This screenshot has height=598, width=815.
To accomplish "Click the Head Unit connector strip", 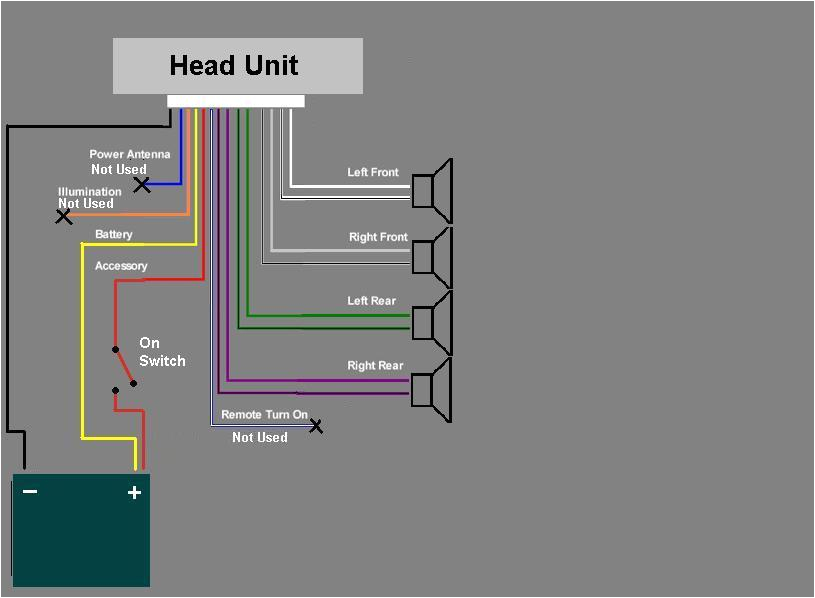I will 237,100.
